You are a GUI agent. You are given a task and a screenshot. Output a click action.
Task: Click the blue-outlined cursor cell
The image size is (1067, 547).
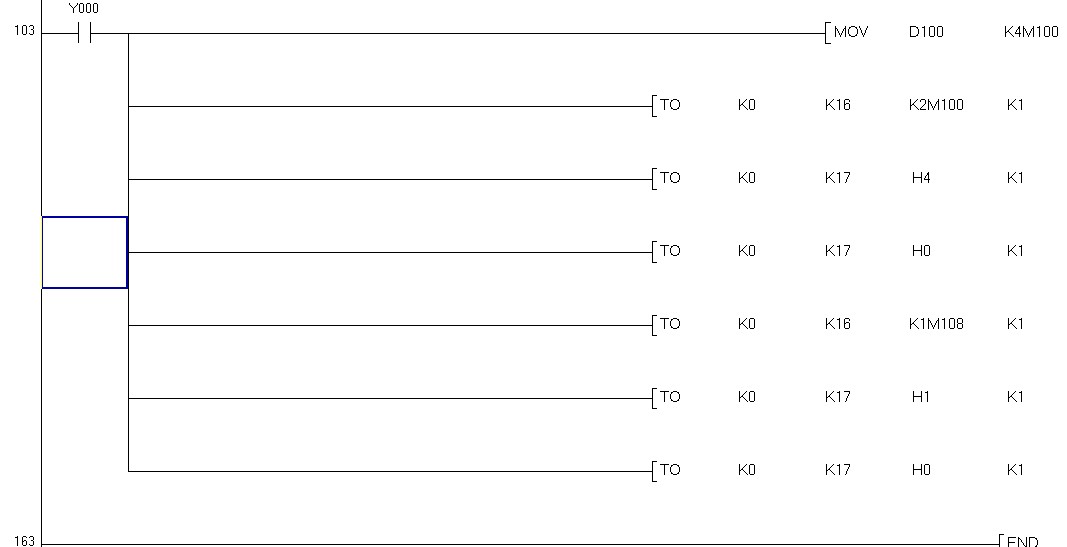pos(85,252)
